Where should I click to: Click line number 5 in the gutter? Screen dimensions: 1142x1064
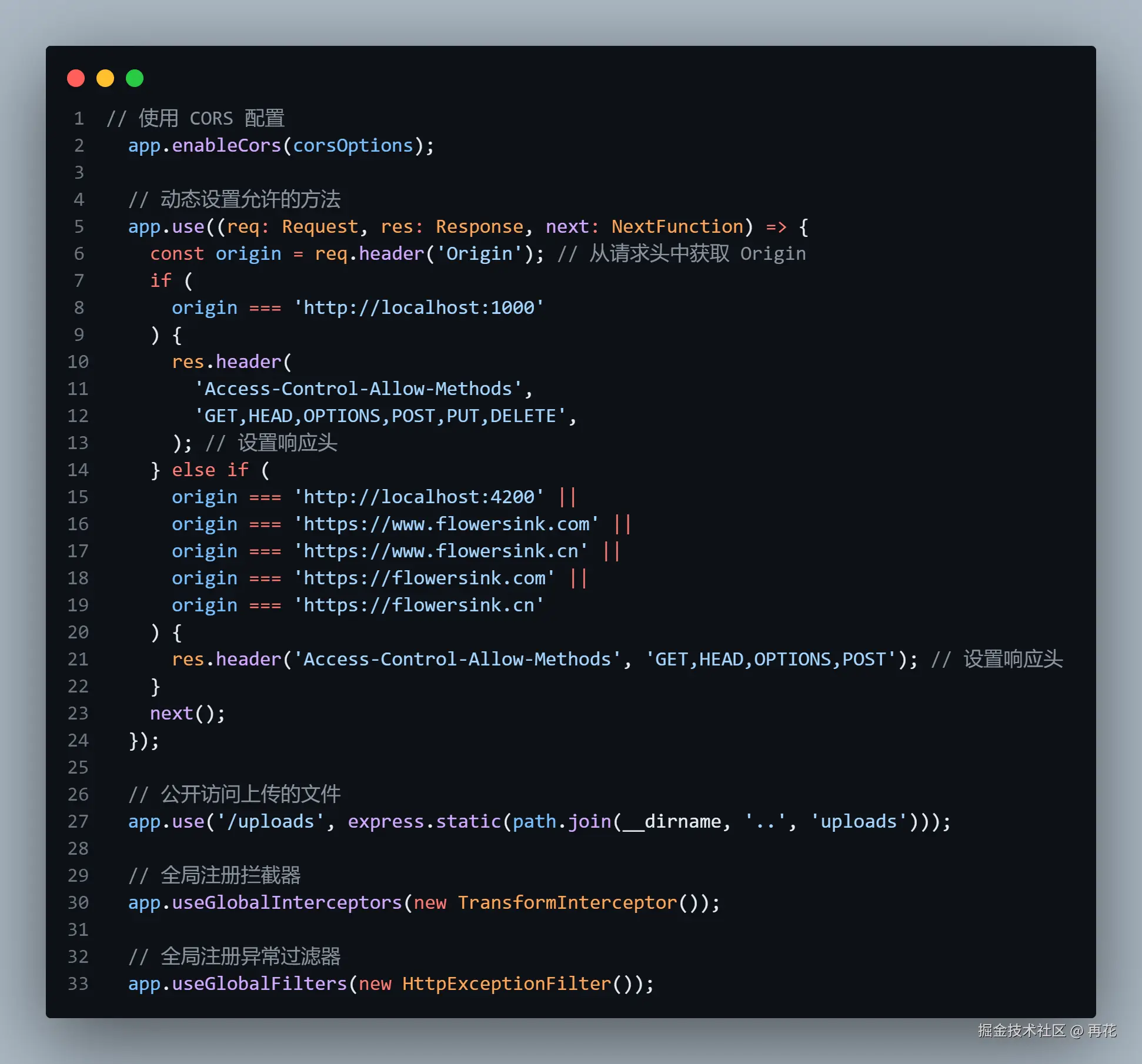pyautogui.click(x=79, y=226)
